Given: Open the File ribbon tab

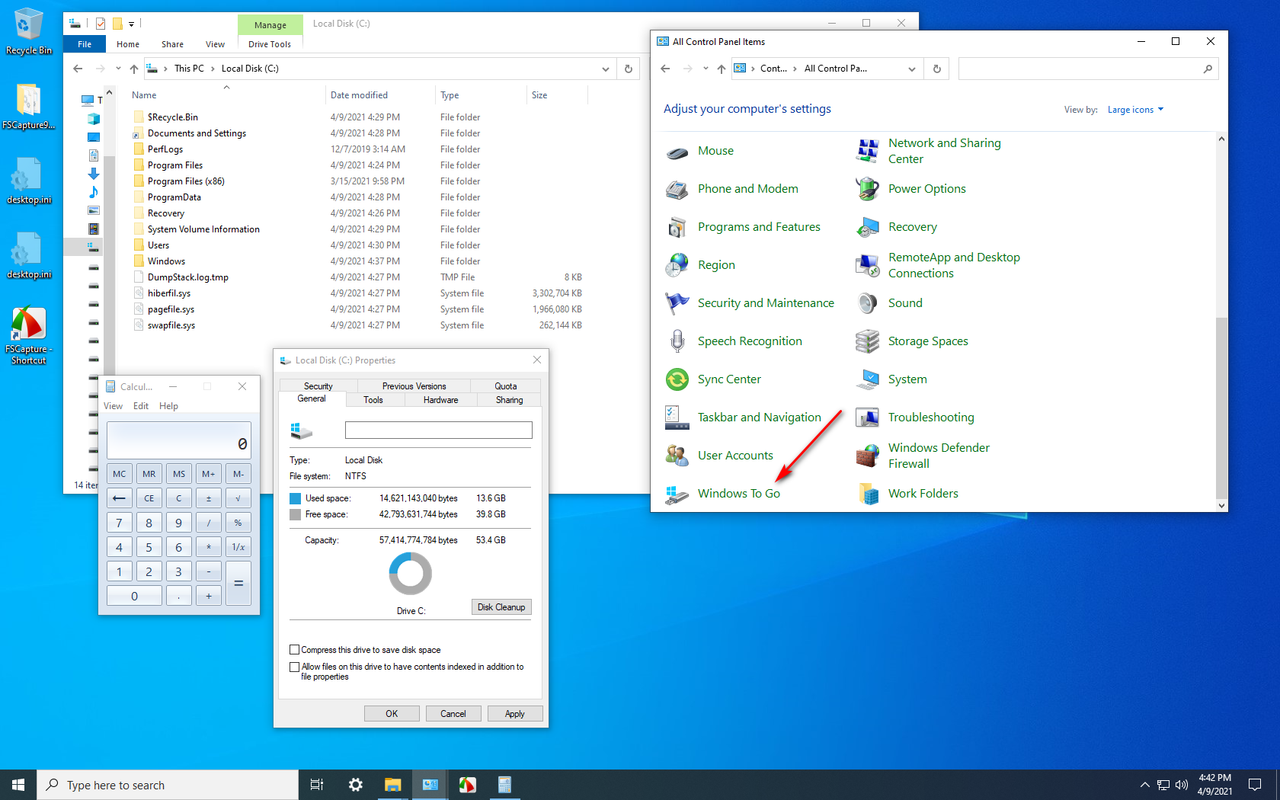Looking at the screenshot, I should 84,44.
